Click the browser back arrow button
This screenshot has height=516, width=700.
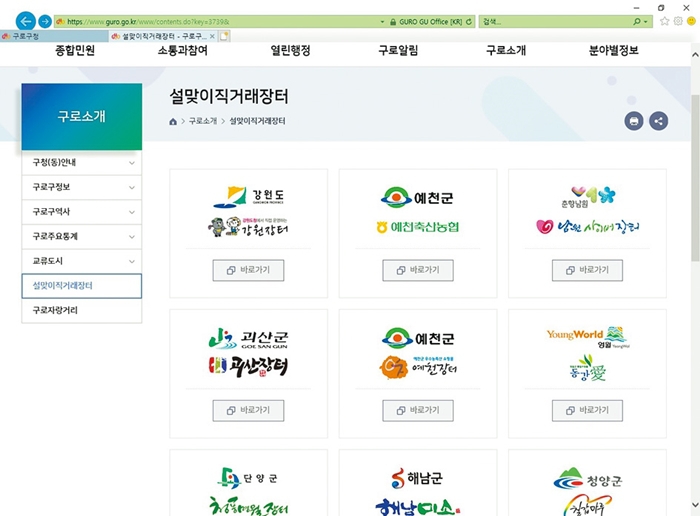point(26,21)
